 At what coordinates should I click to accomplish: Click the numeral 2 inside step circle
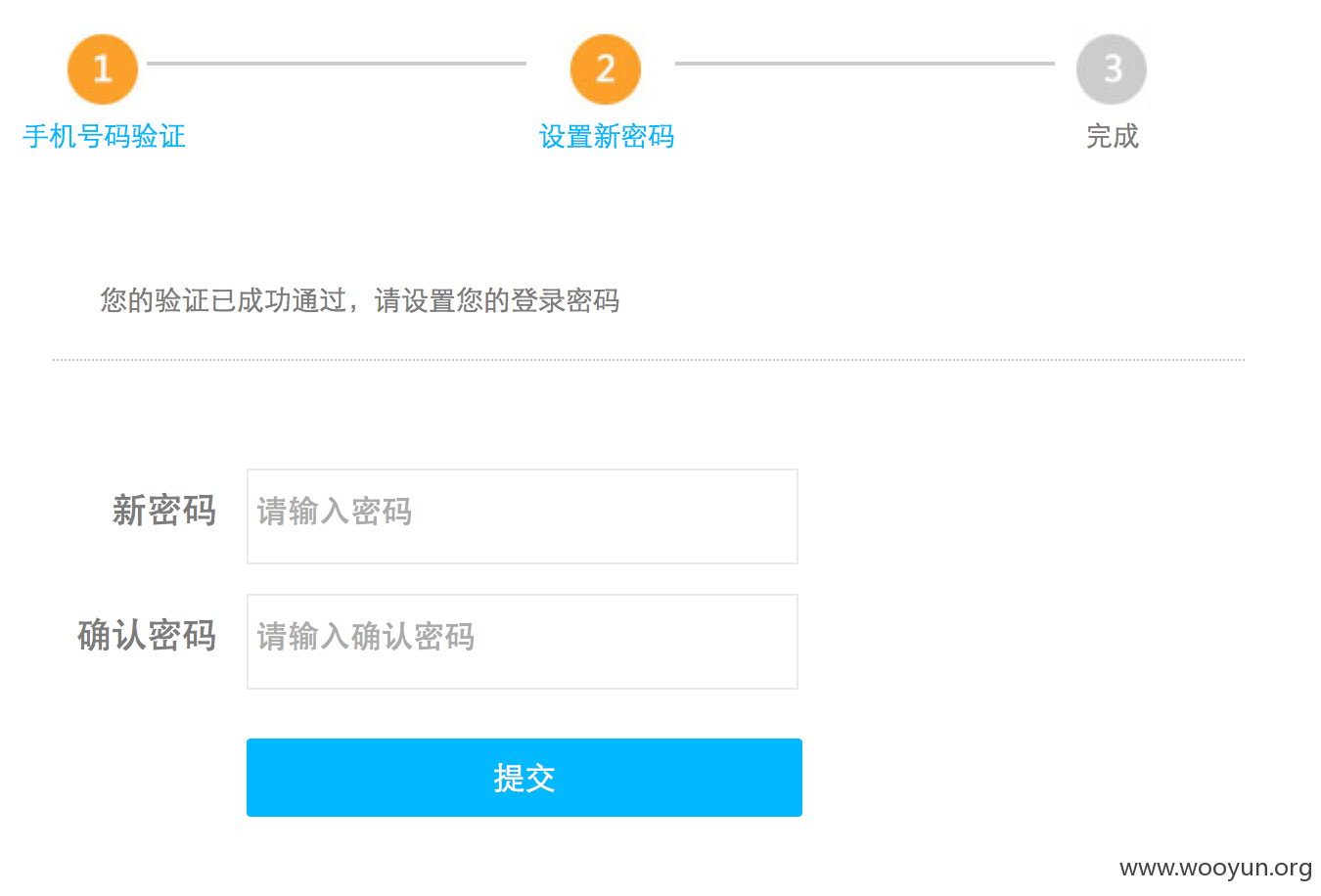(606, 68)
